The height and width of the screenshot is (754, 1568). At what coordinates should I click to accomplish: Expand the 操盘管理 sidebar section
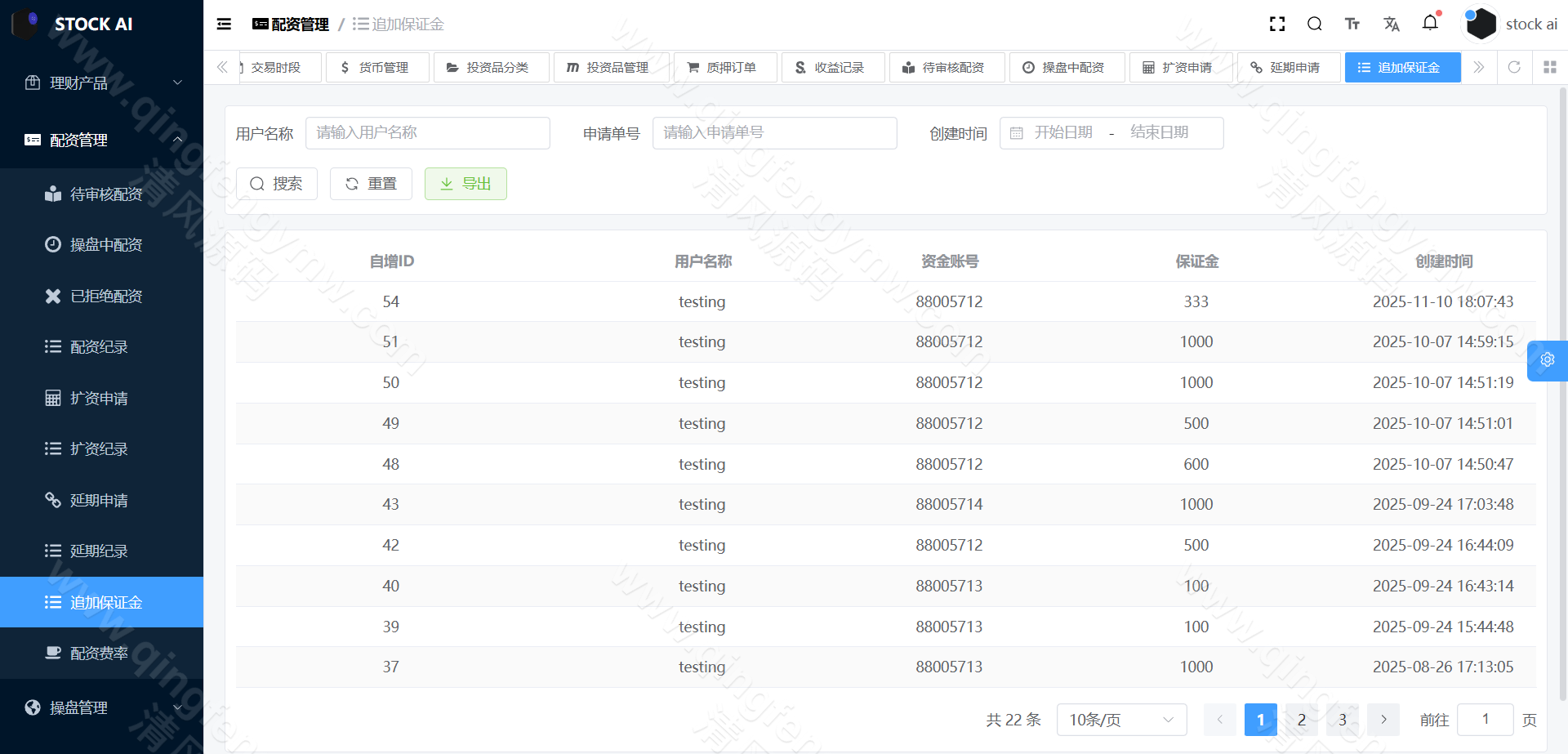pyautogui.click(x=100, y=707)
